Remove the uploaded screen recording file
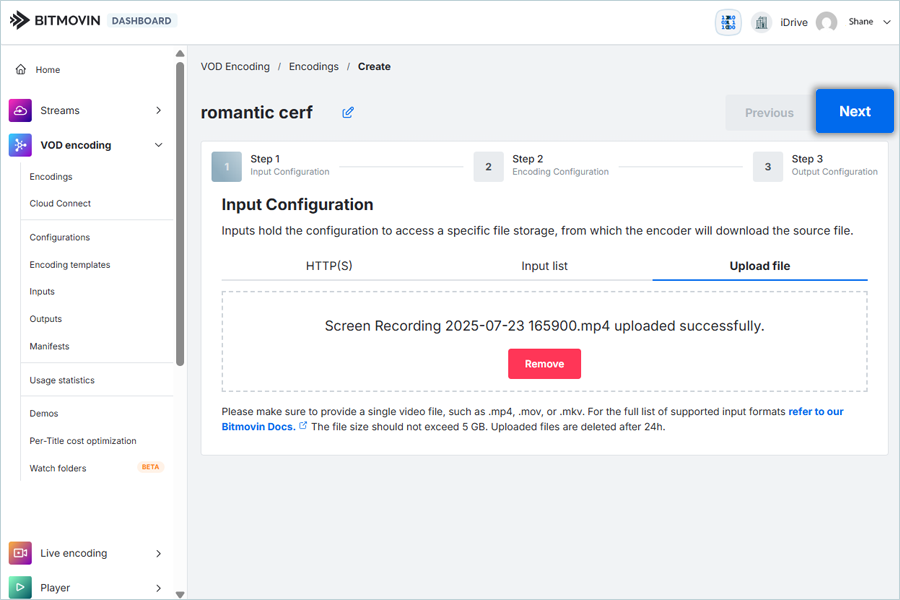Screen dimensions: 900x600 coord(544,364)
